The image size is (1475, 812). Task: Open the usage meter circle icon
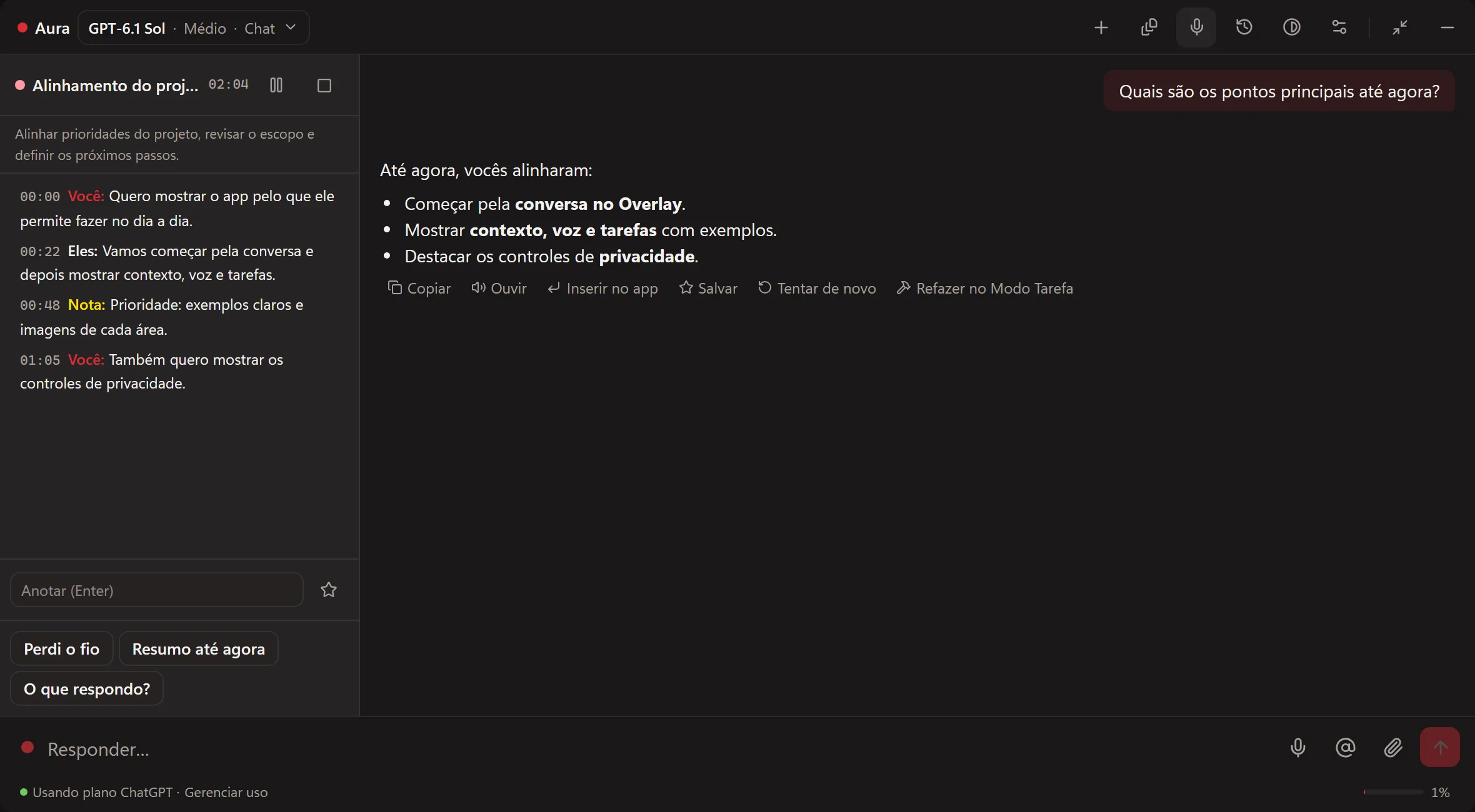(x=1292, y=27)
